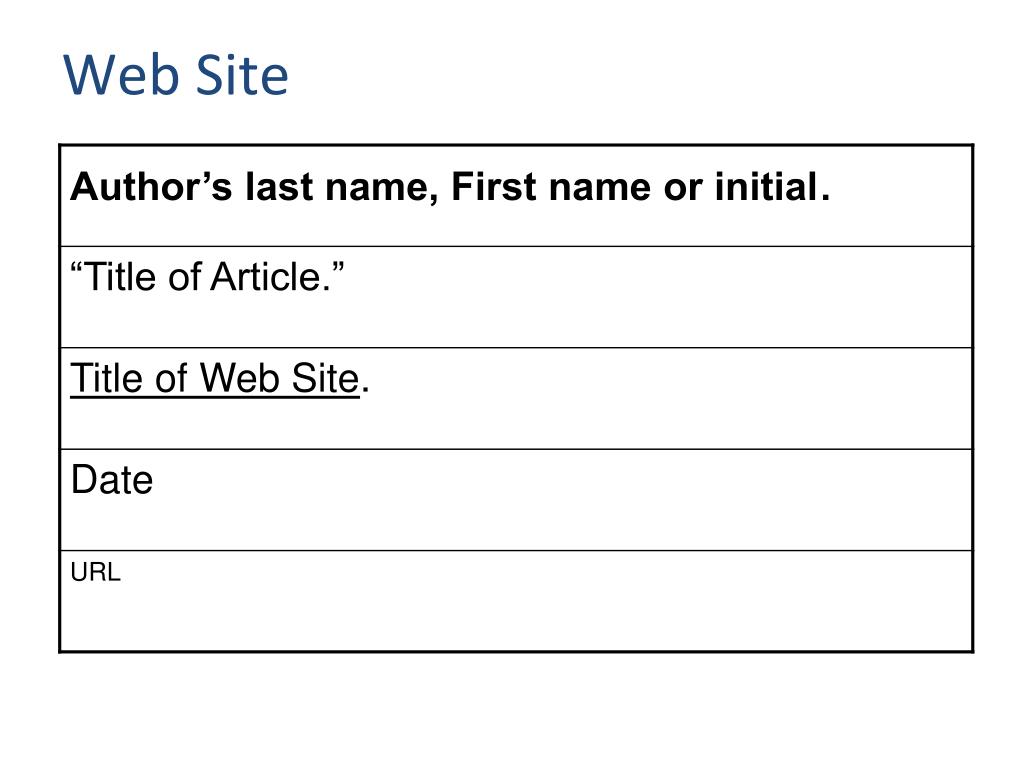Click the word "Site" in the blue heading
1024x768 pixels.
[x=242, y=74]
